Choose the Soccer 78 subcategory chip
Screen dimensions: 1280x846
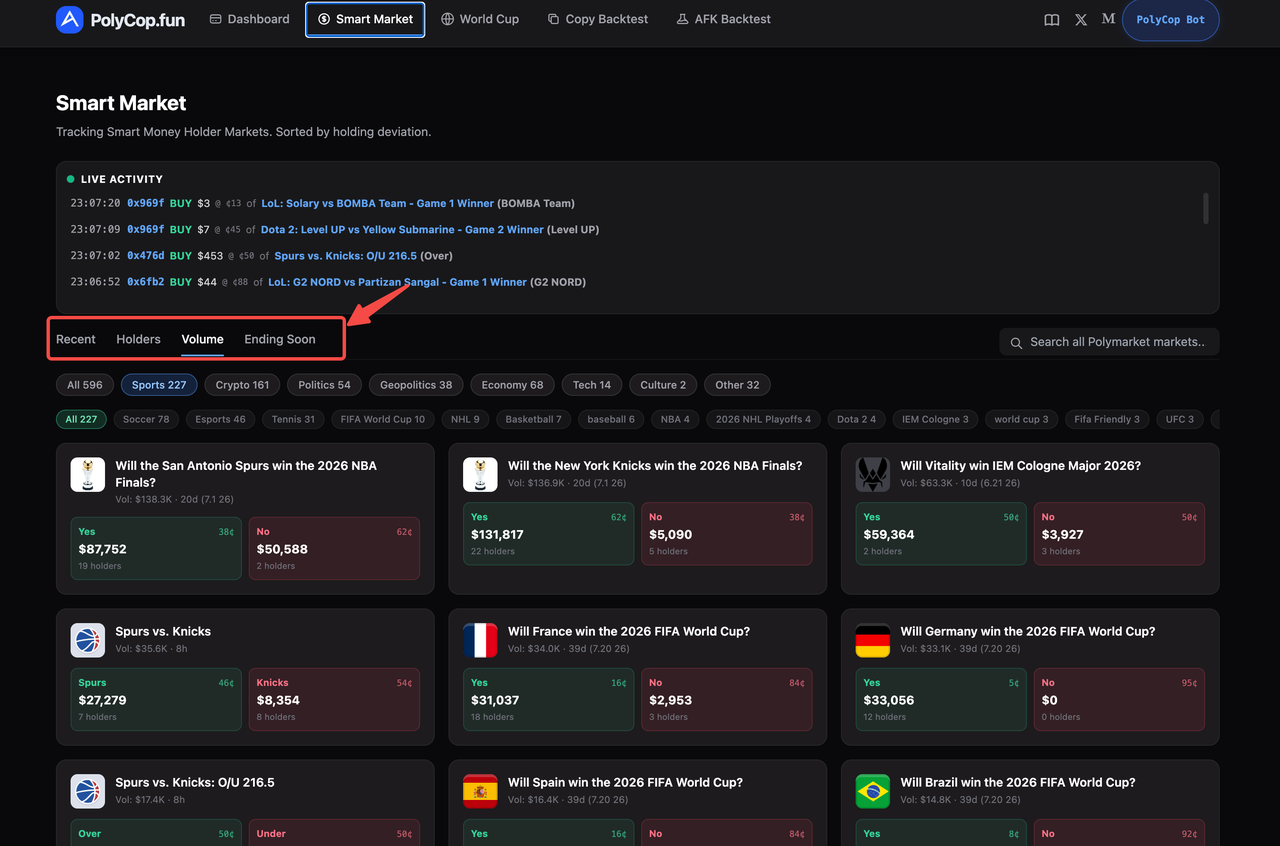146,419
